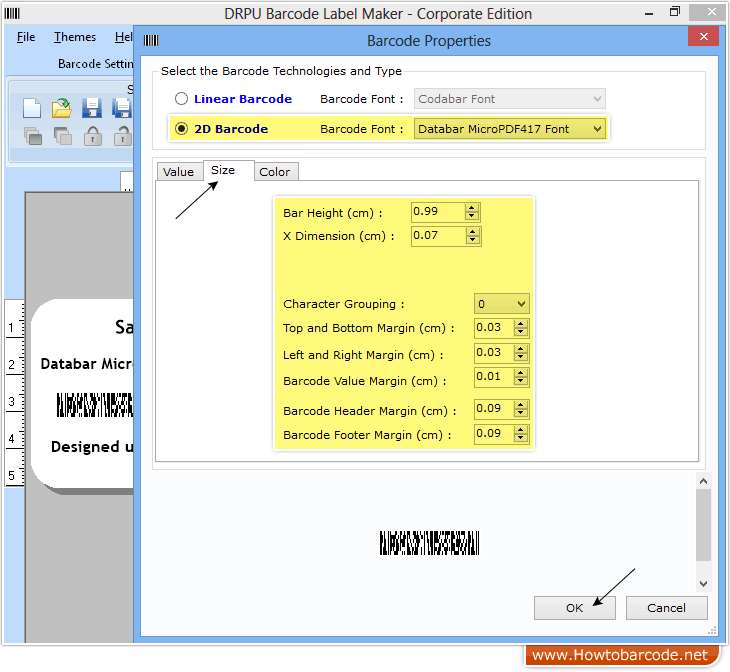Image resolution: width=730 pixels, height=672 pixels.
Task: Click the preview pane scrollbar thumb
Action: click(703, 525)
